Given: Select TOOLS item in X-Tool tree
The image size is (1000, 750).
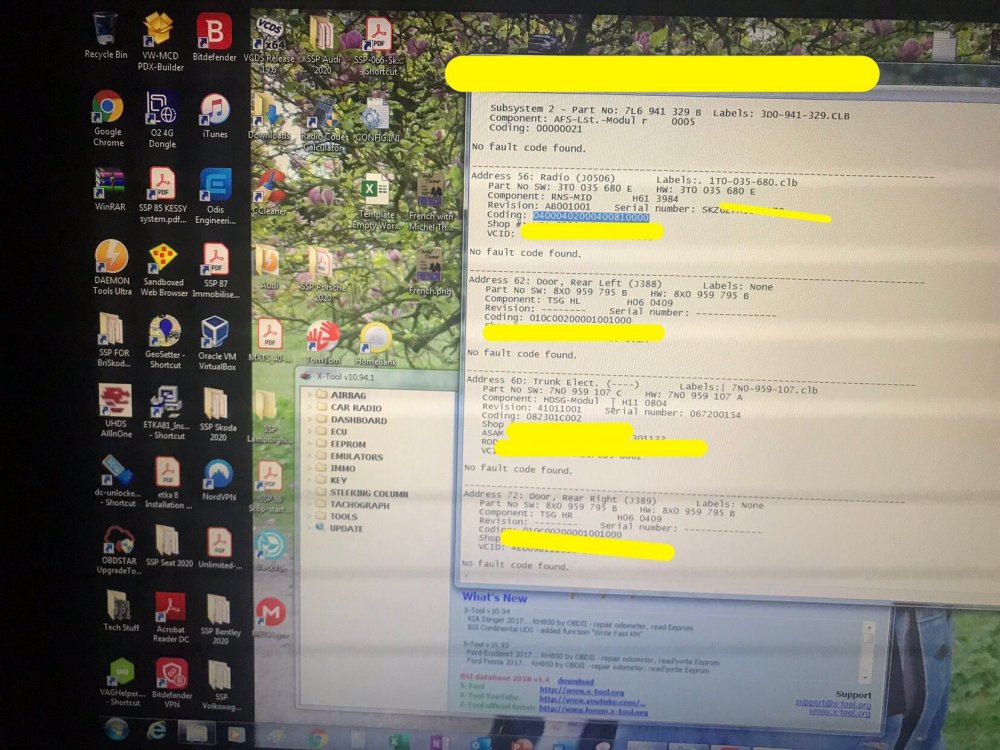Looking at the screenshot, I should (x=343, y=517).
